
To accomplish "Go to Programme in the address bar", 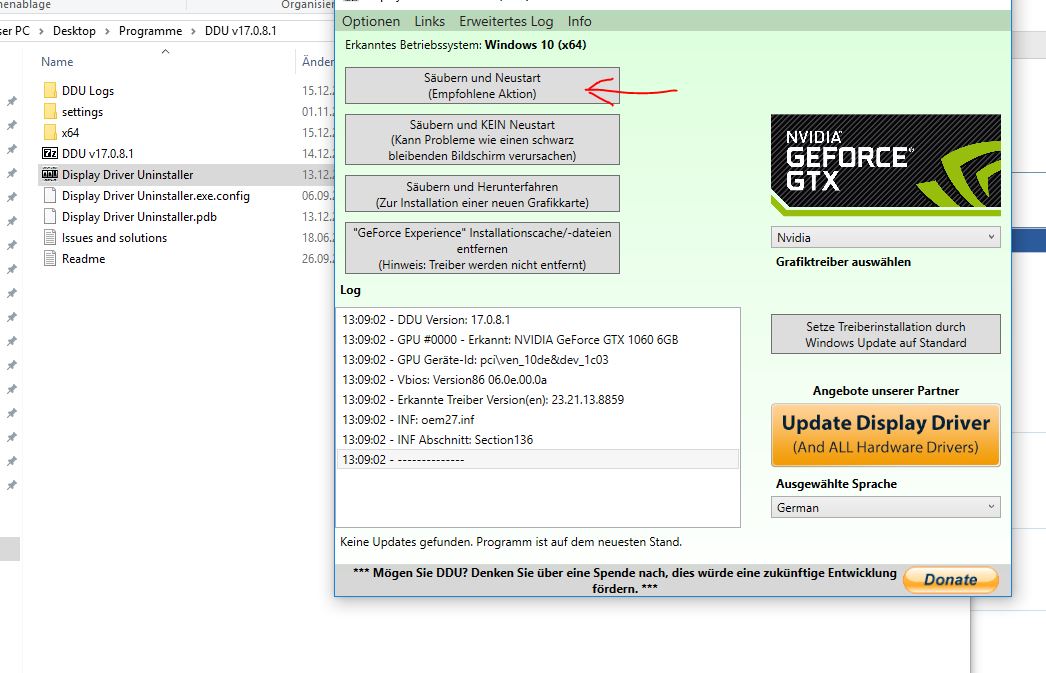I will (150, 31).
